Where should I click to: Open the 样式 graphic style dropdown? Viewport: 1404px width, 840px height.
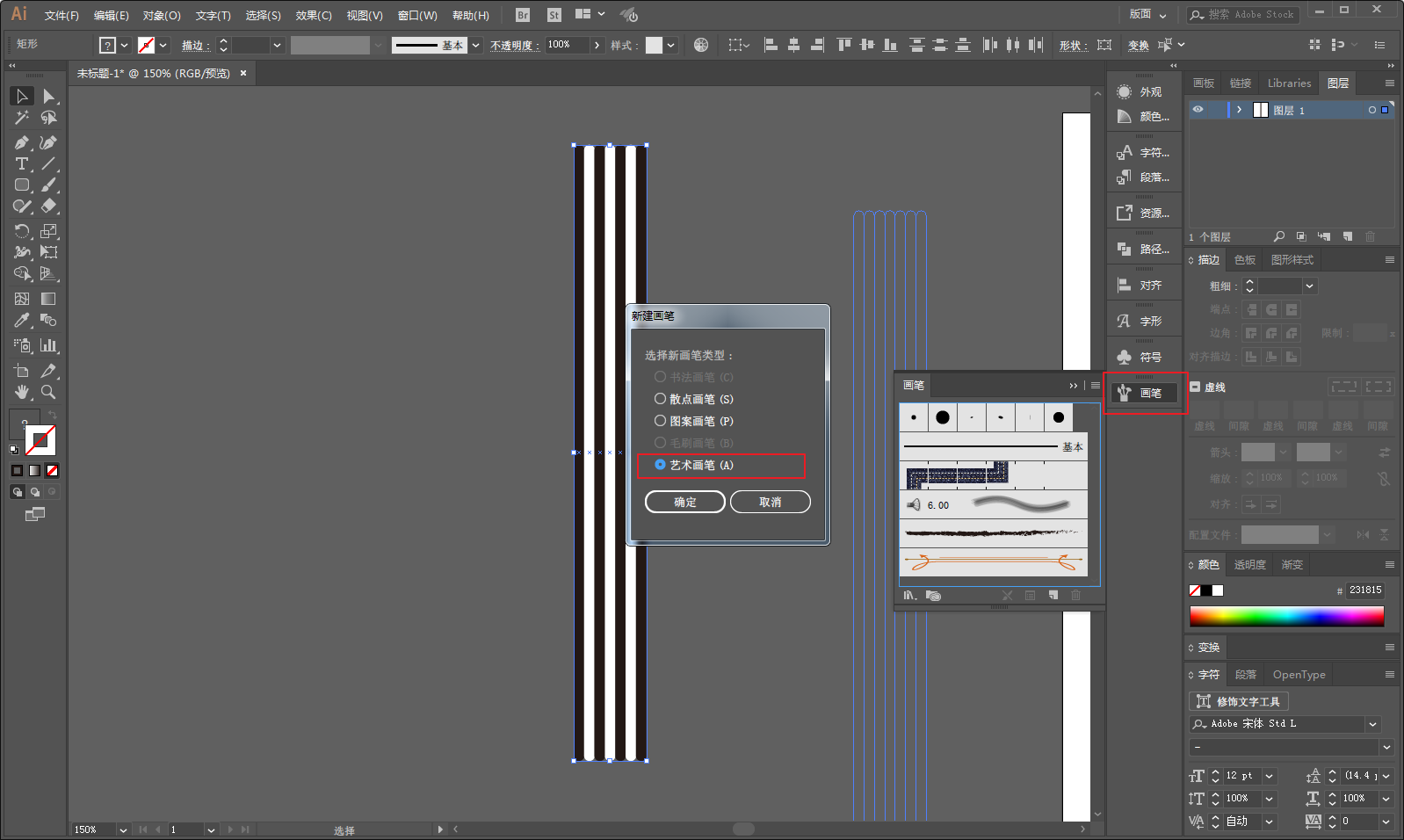click(x=671, y=45)
